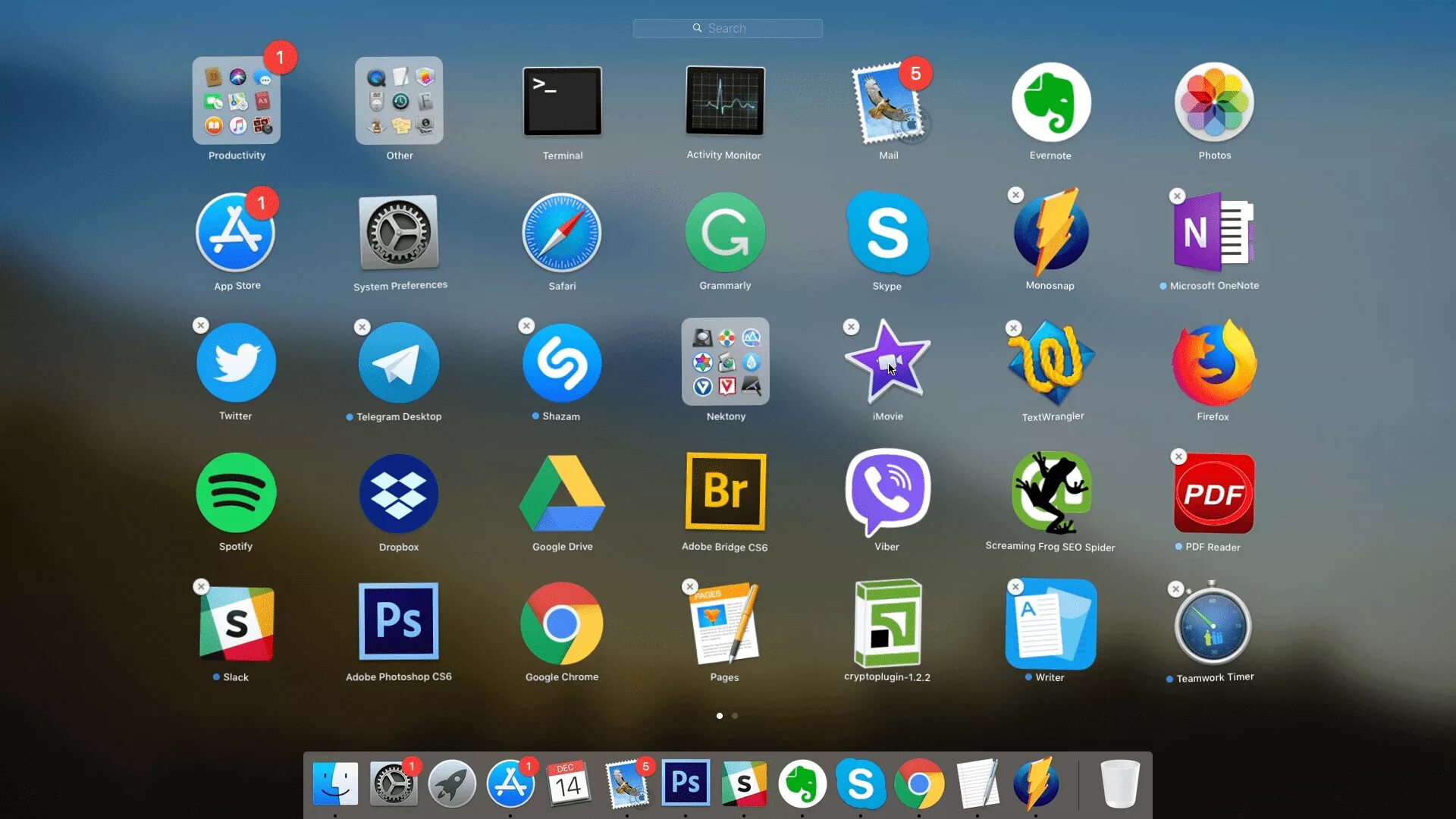Click Mail badge notification
1456x819 pixels.
pos(915,73)
